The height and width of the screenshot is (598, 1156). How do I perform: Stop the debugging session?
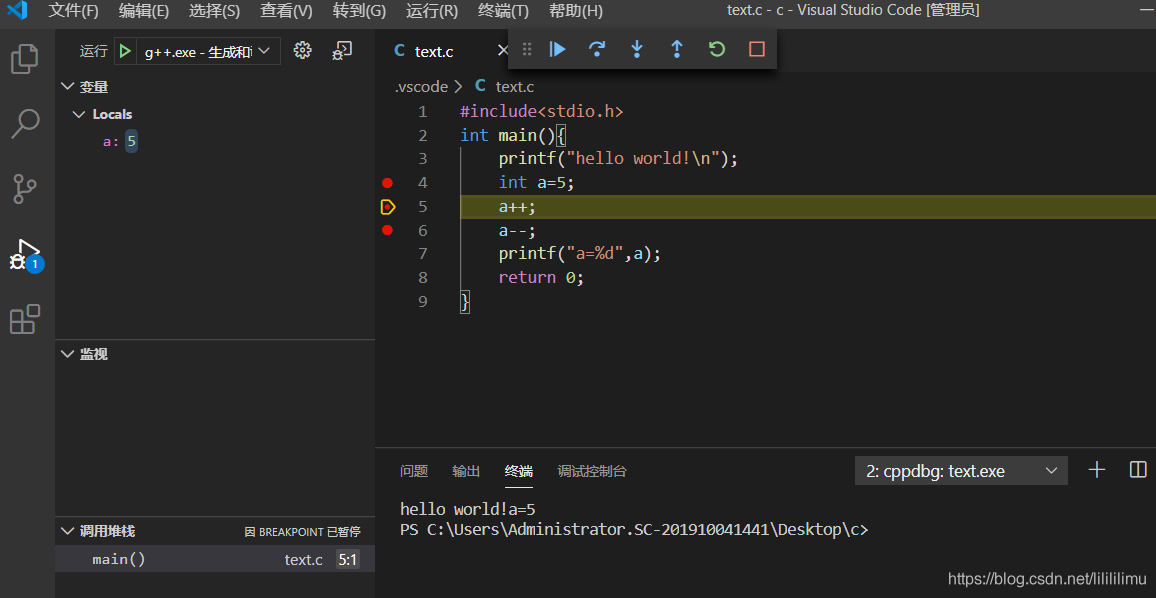pyautogui.click(x=756, y=49)
